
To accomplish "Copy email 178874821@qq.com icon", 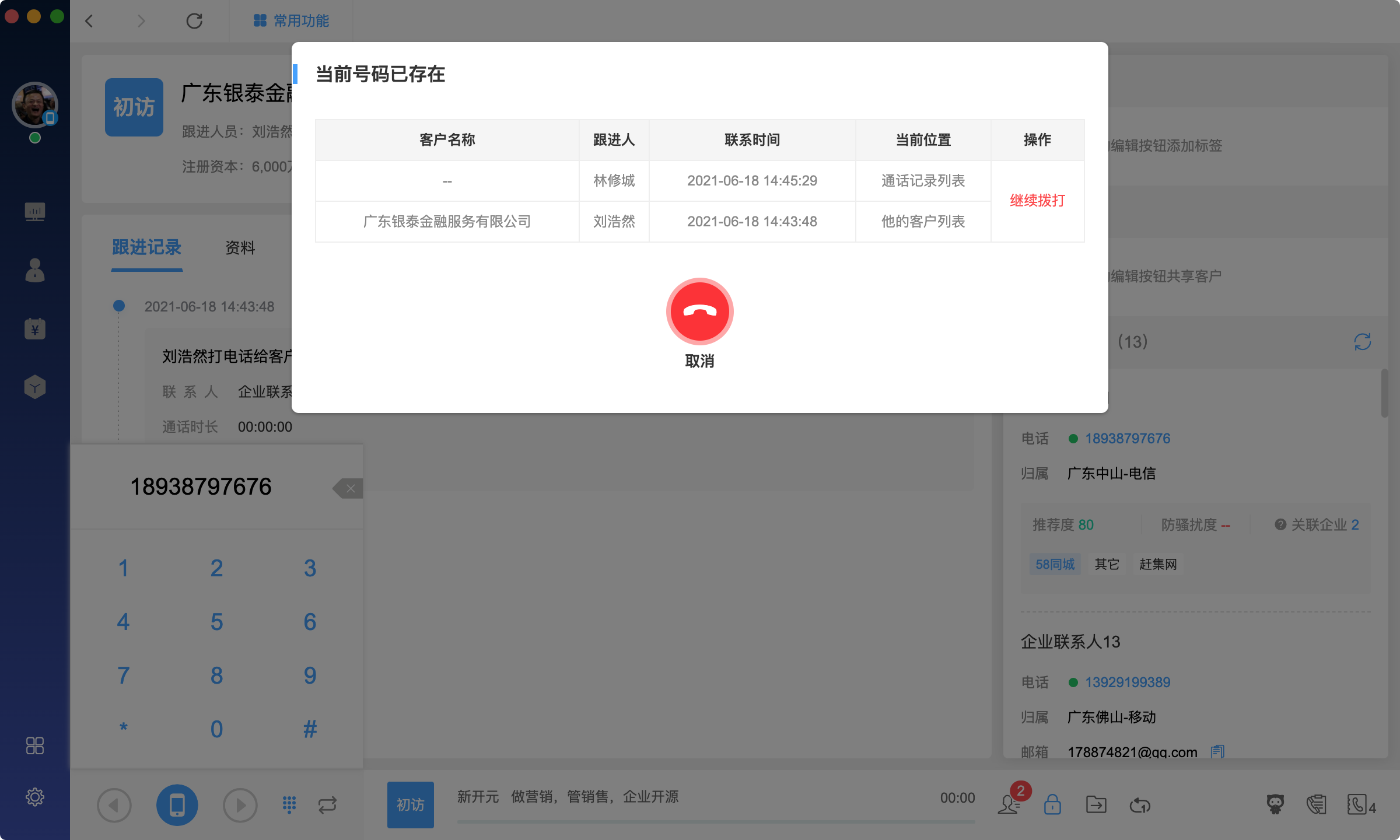I will (x=1217, y=752).
